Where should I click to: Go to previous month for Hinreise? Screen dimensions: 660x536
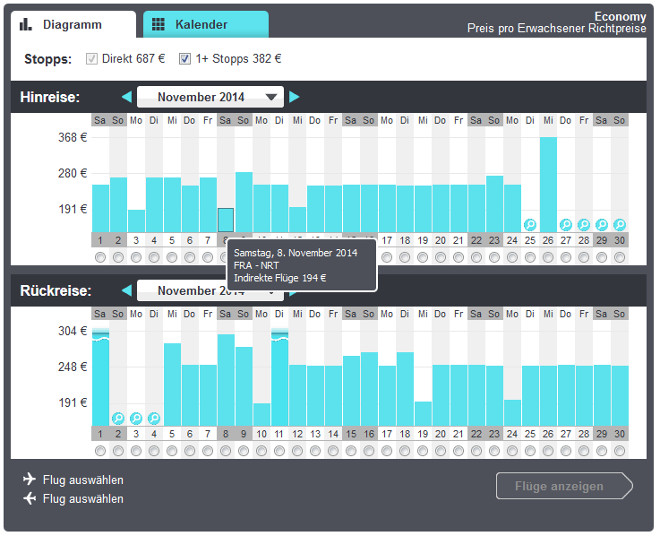coord(126,97)
